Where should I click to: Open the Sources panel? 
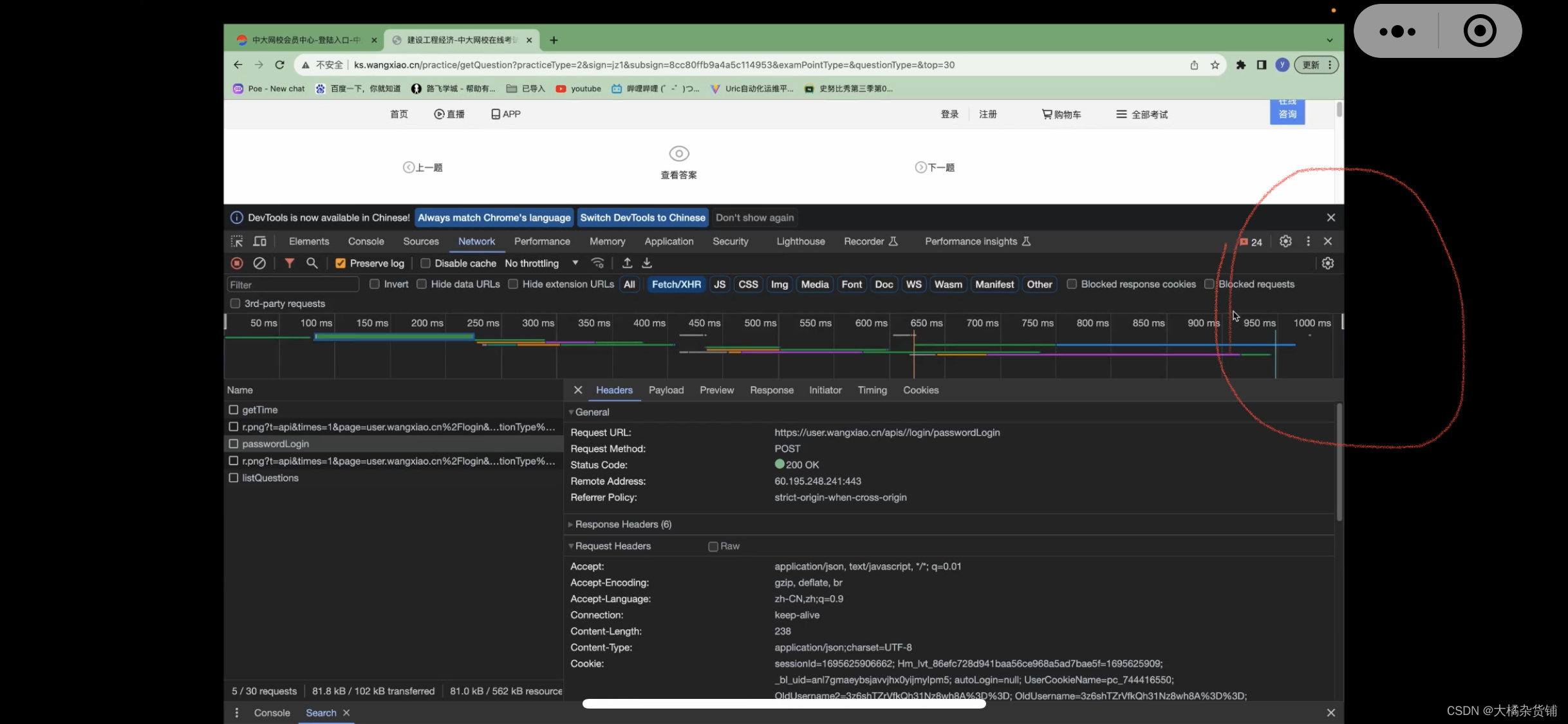(421, 241)
